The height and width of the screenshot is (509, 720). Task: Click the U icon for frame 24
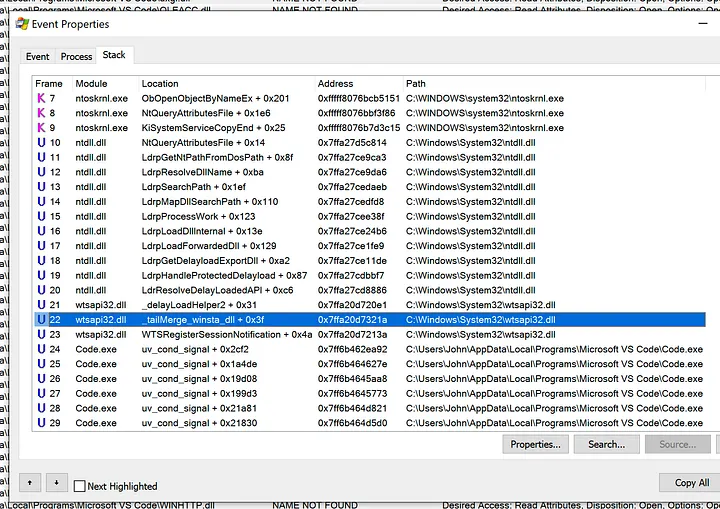click(41, 349)
